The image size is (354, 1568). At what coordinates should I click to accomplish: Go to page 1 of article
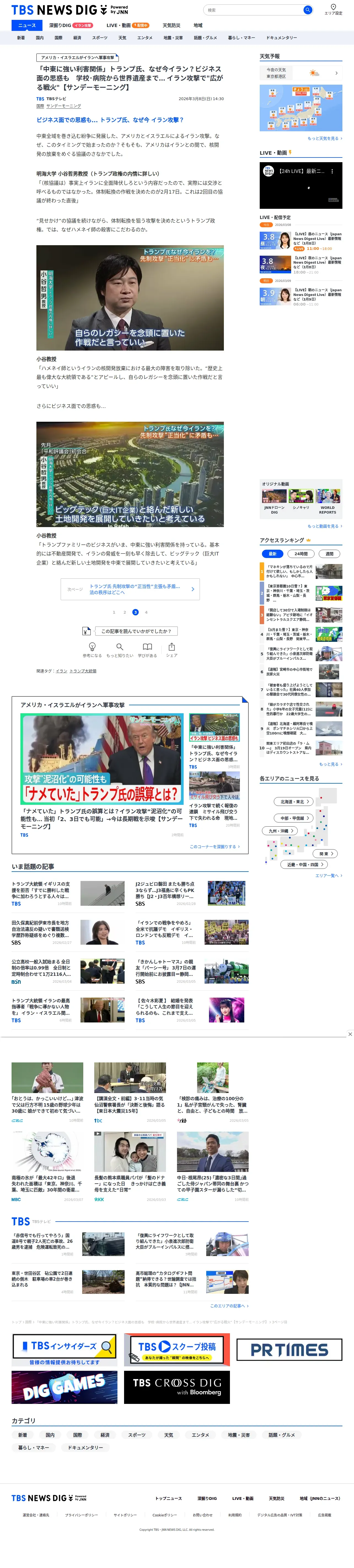pos(114,612)
